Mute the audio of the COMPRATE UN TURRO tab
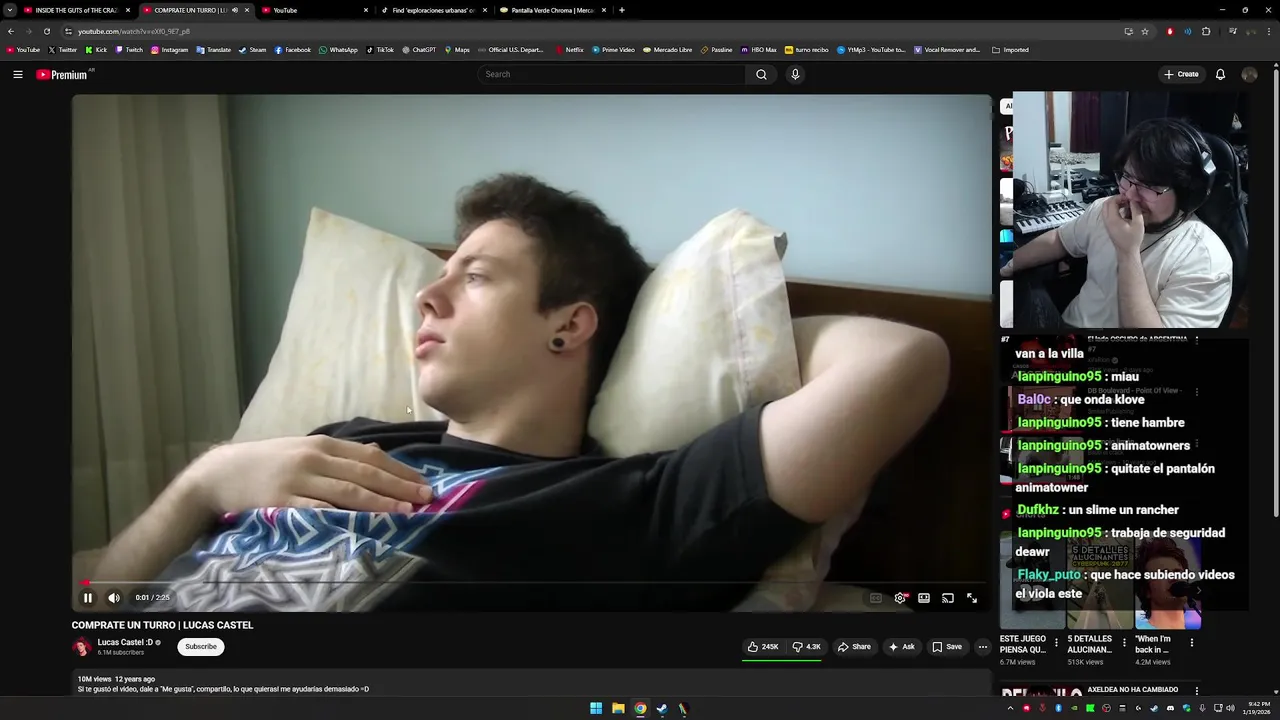1280x720 pixels. (x=235, y=10)
